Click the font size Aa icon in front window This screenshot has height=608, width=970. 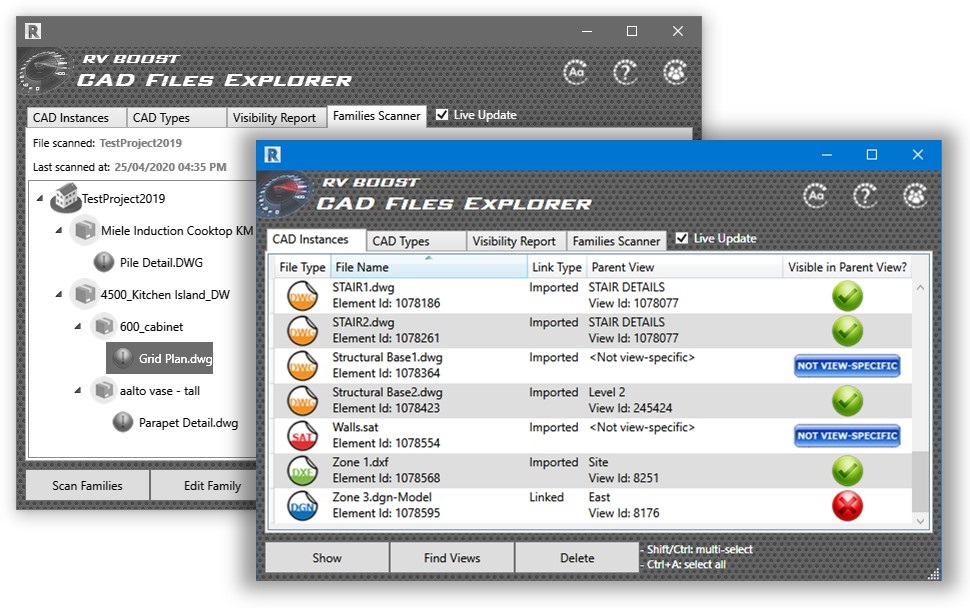(x=816, y=196)
